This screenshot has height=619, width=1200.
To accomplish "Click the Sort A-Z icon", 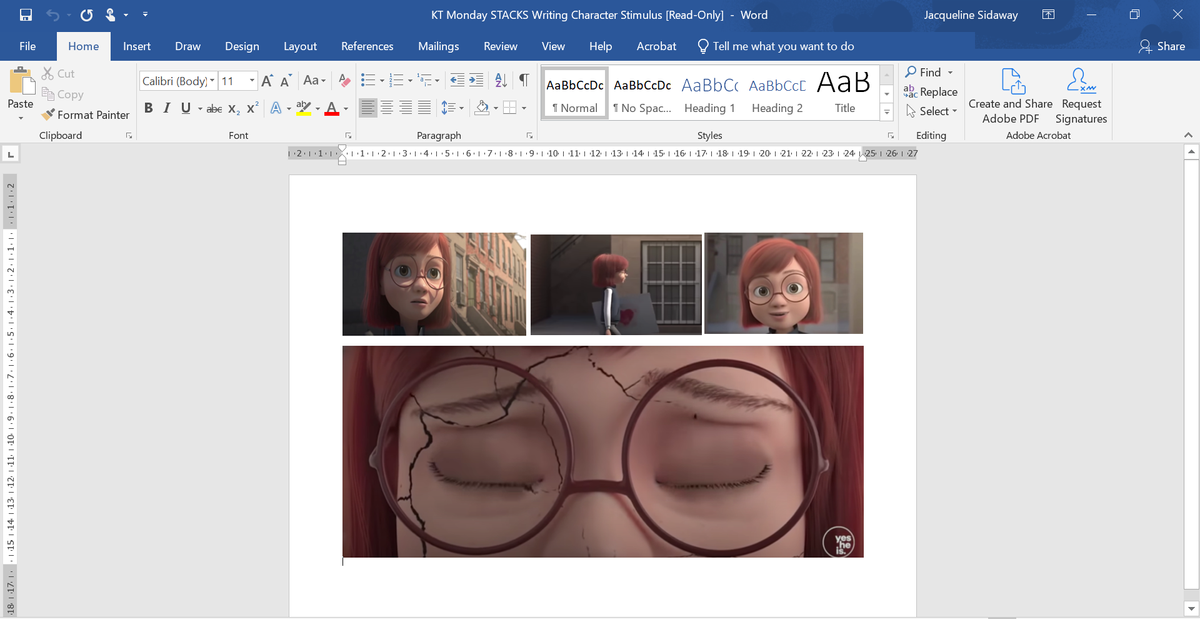I will (502, 80).
